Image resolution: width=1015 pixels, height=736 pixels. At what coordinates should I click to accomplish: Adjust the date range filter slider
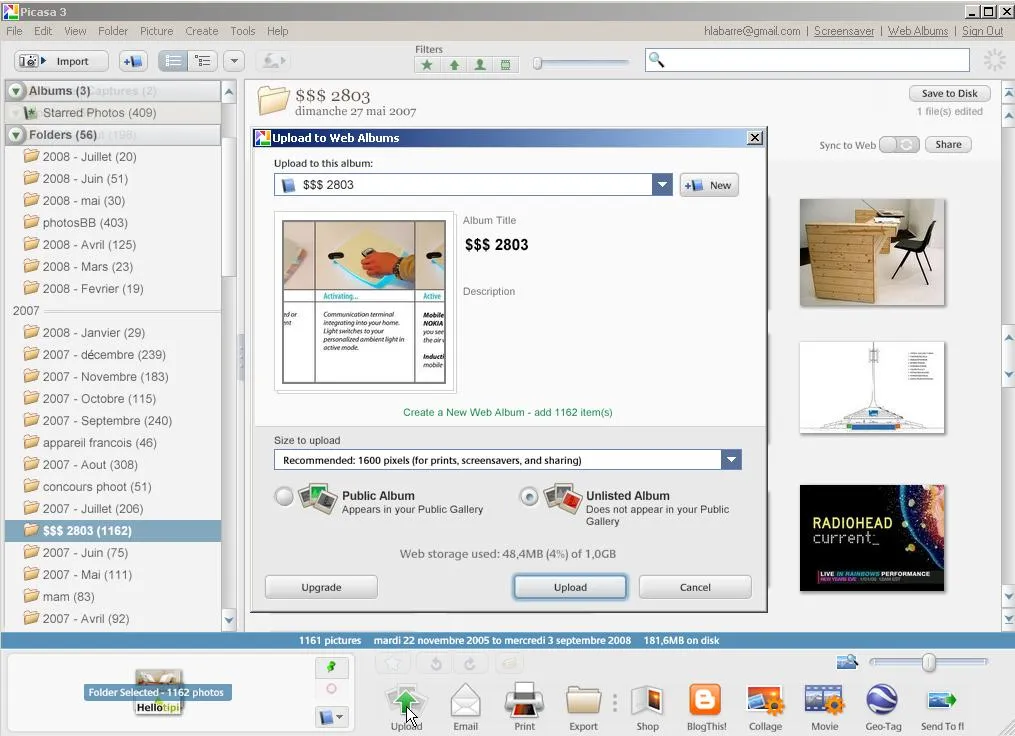(x=537, y=63)
